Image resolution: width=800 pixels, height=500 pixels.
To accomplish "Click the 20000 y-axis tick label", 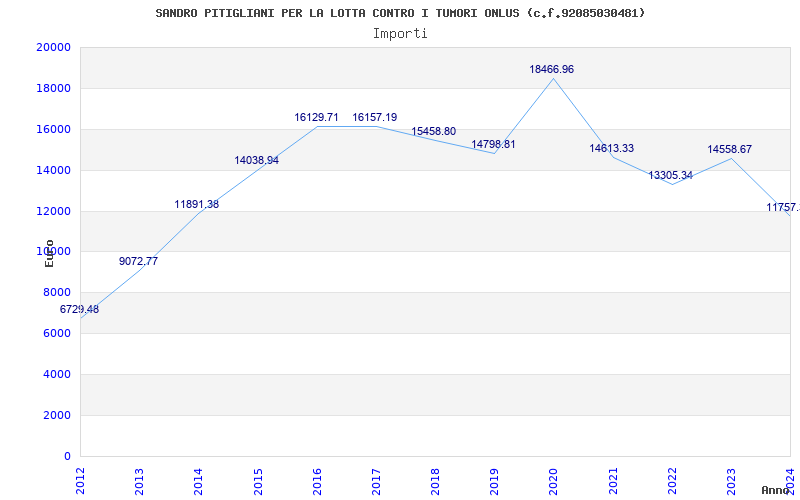I will [x=53, y=48].
